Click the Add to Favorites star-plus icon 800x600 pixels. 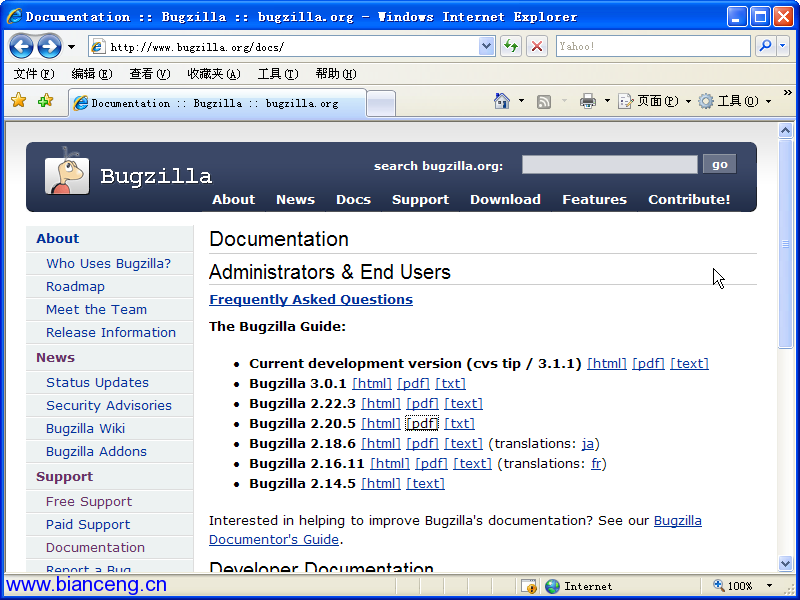click(x=45, y=101)
